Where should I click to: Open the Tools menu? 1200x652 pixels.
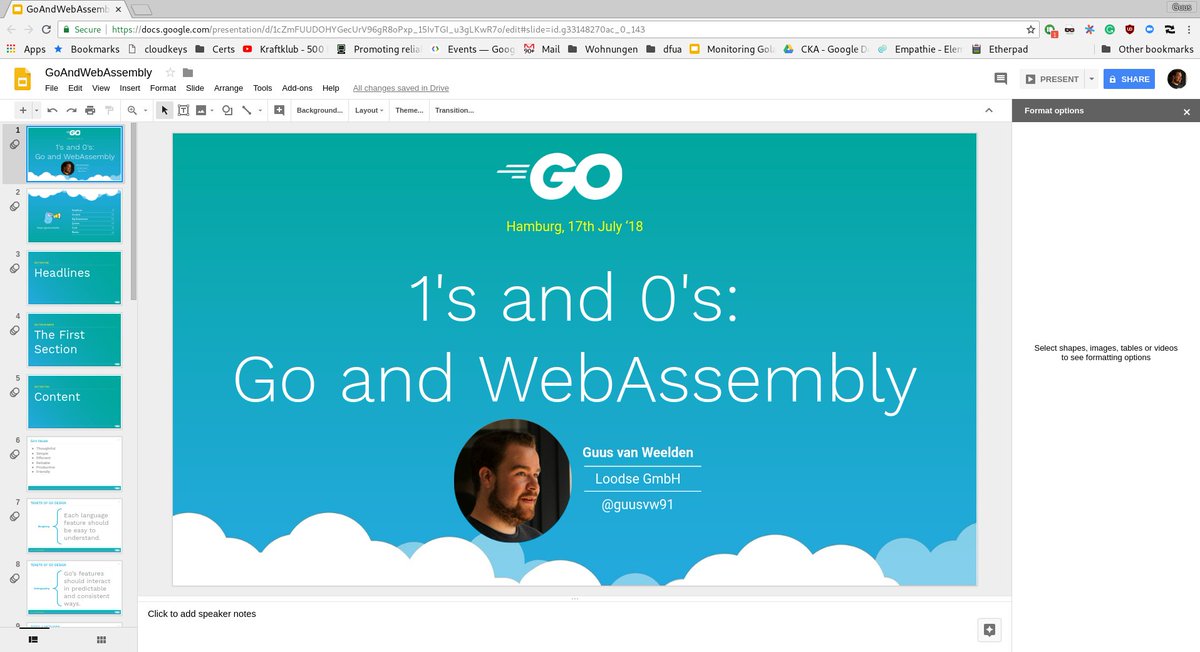262,88
